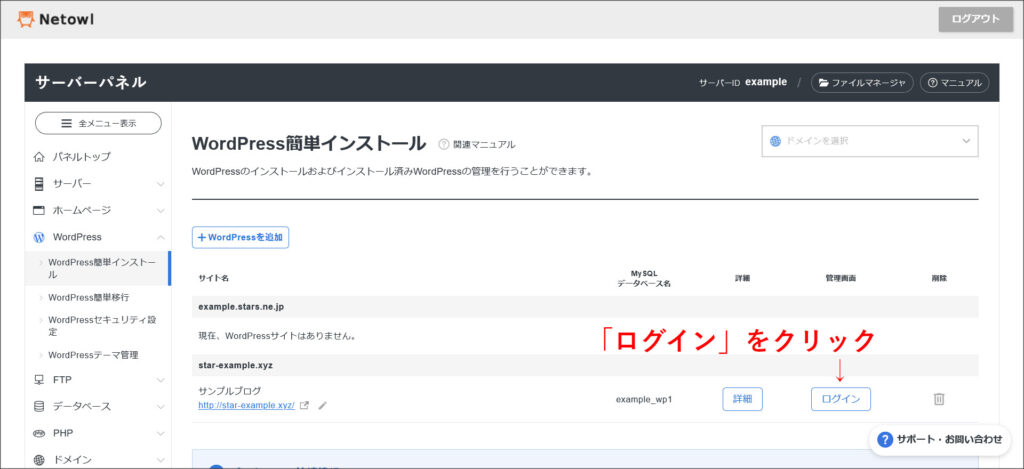Image resolution: width=1024 pixels, height=469 pixels.
Task: Click the WordPress logo icon in sidebar
Action: click(x=39, y=237)
